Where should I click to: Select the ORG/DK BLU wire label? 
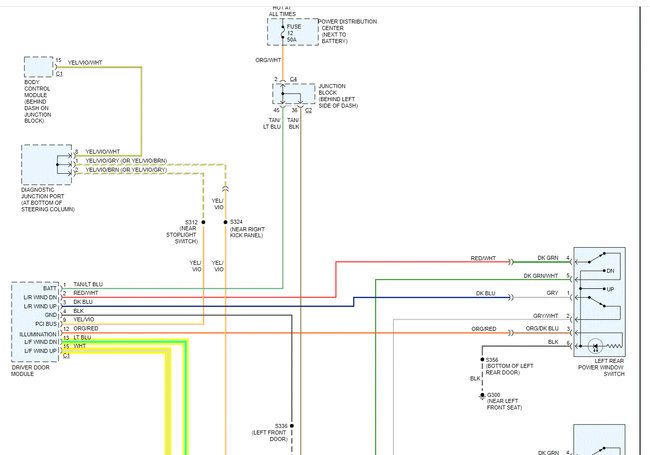coord(542,329)
